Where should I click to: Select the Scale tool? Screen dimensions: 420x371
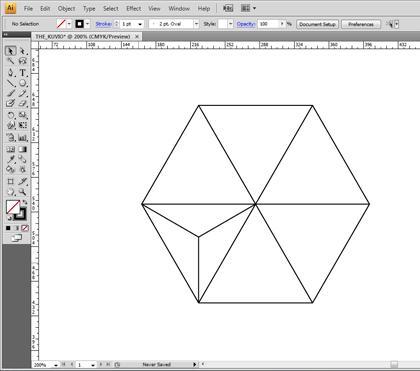(x=22, y=115)
